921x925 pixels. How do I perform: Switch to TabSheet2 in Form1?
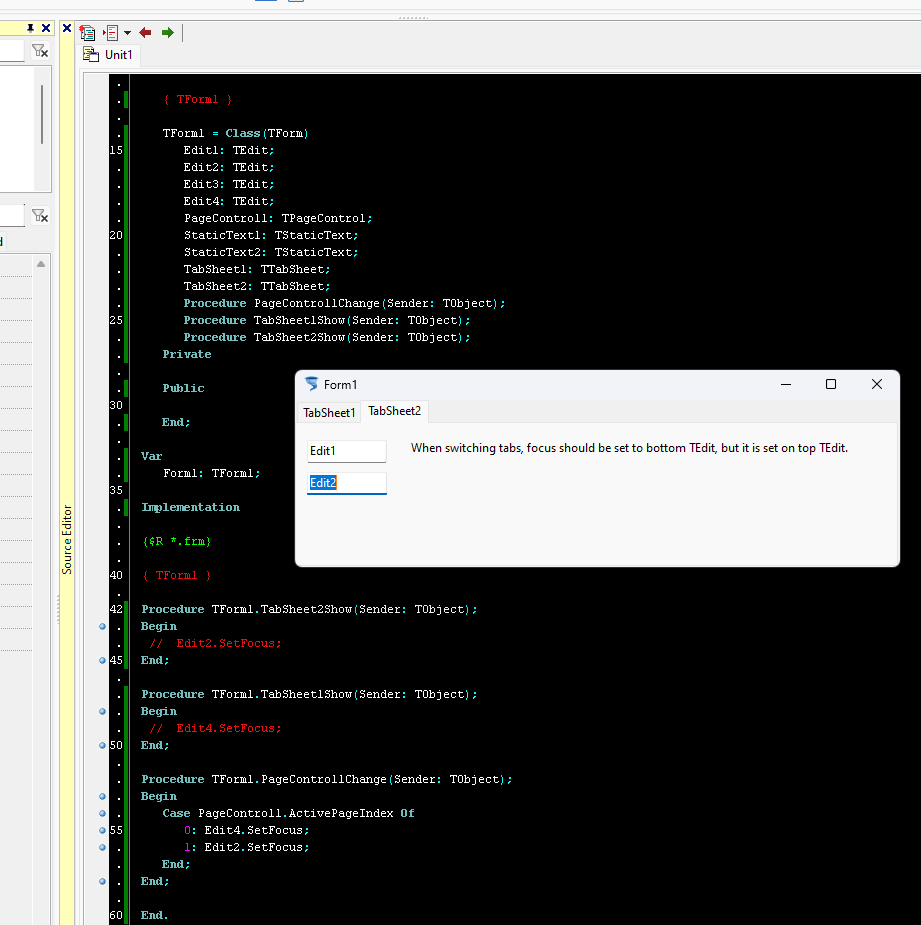coord(395,411)
